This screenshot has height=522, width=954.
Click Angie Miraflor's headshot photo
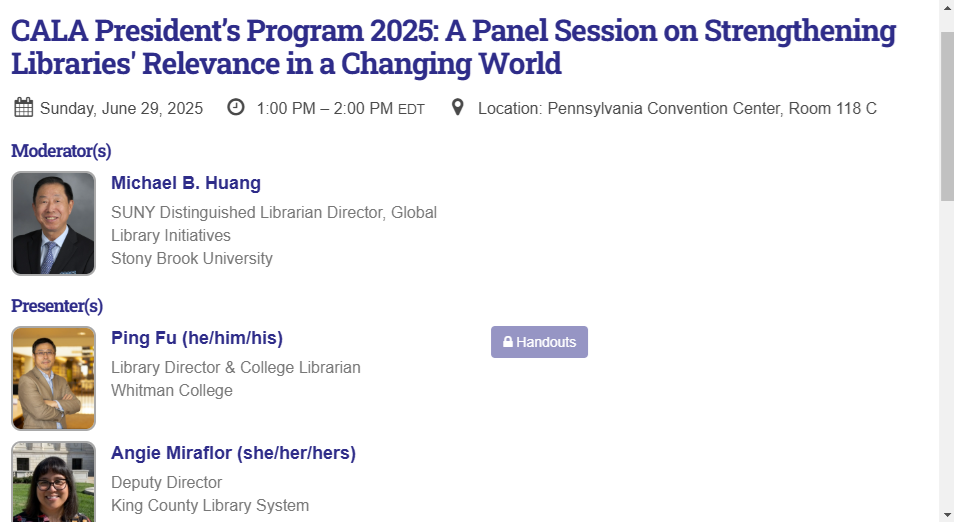[54, 482]
